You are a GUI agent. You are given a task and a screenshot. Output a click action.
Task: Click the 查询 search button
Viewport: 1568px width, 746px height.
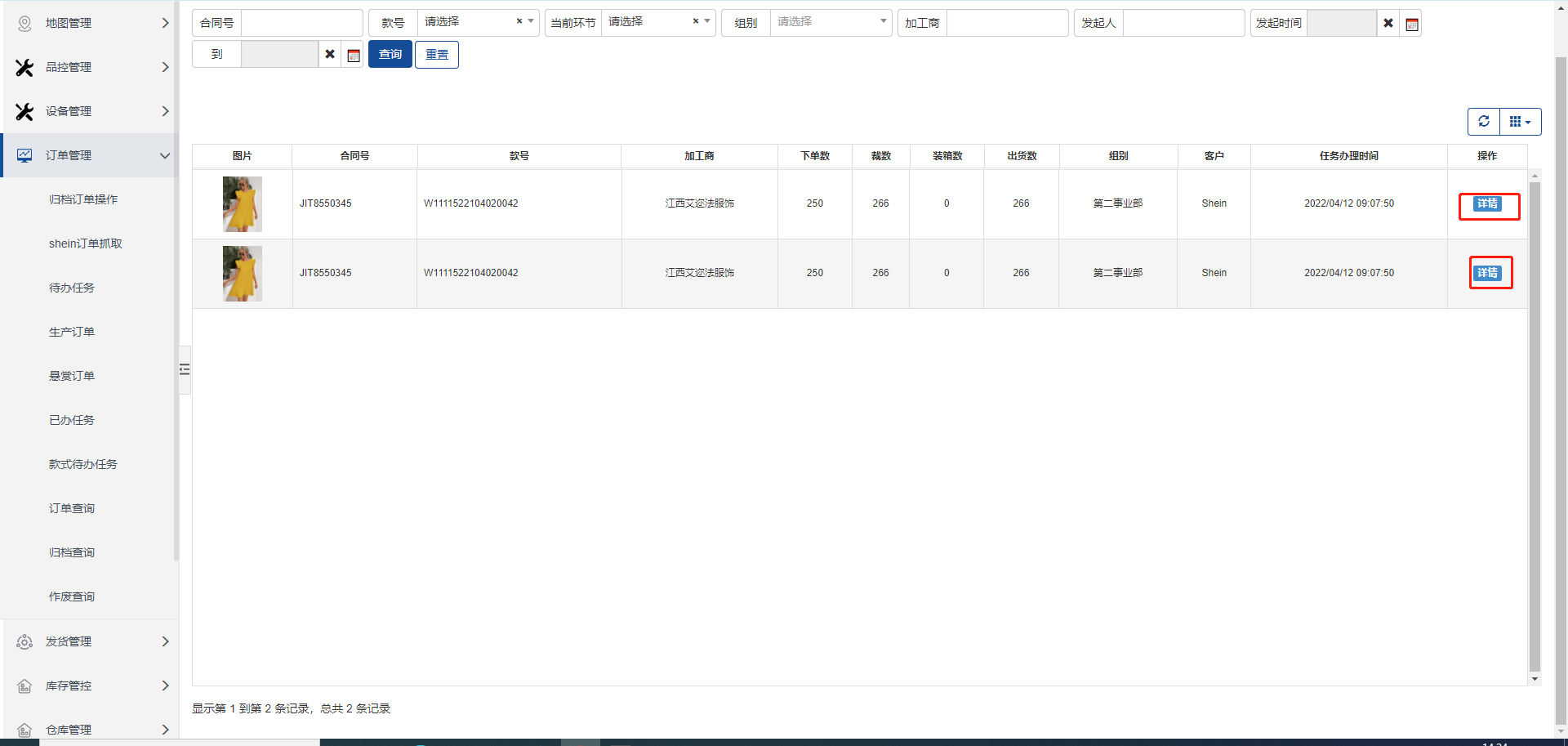point(390,55)
